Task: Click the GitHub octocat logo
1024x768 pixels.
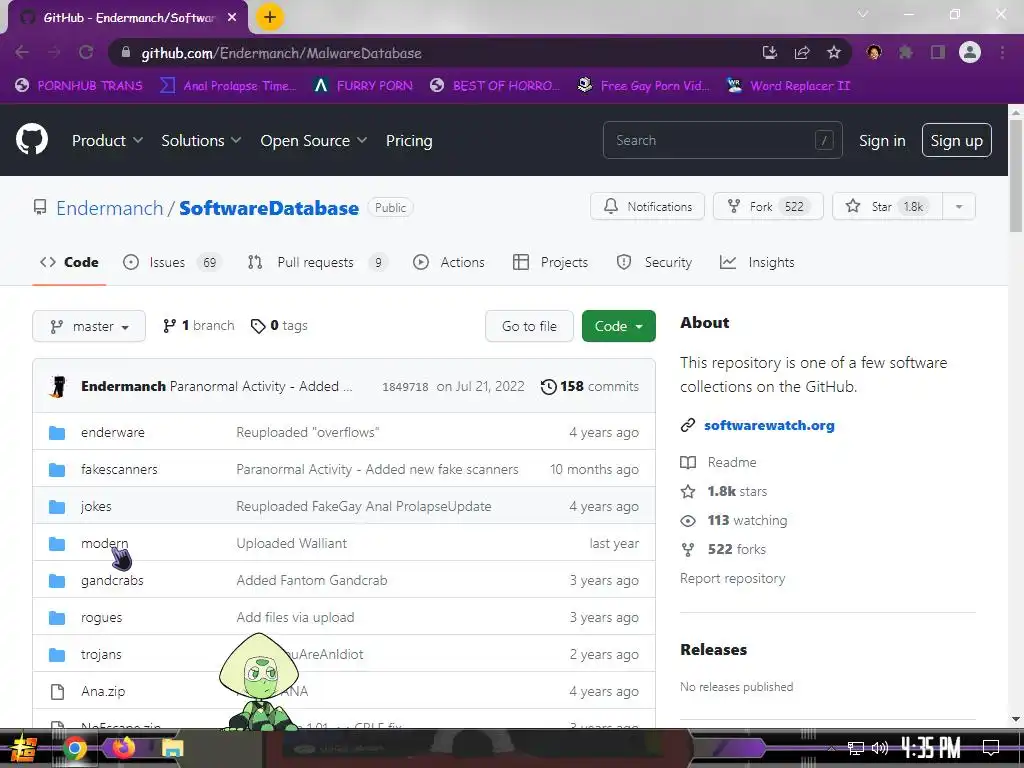Action: 32,139
